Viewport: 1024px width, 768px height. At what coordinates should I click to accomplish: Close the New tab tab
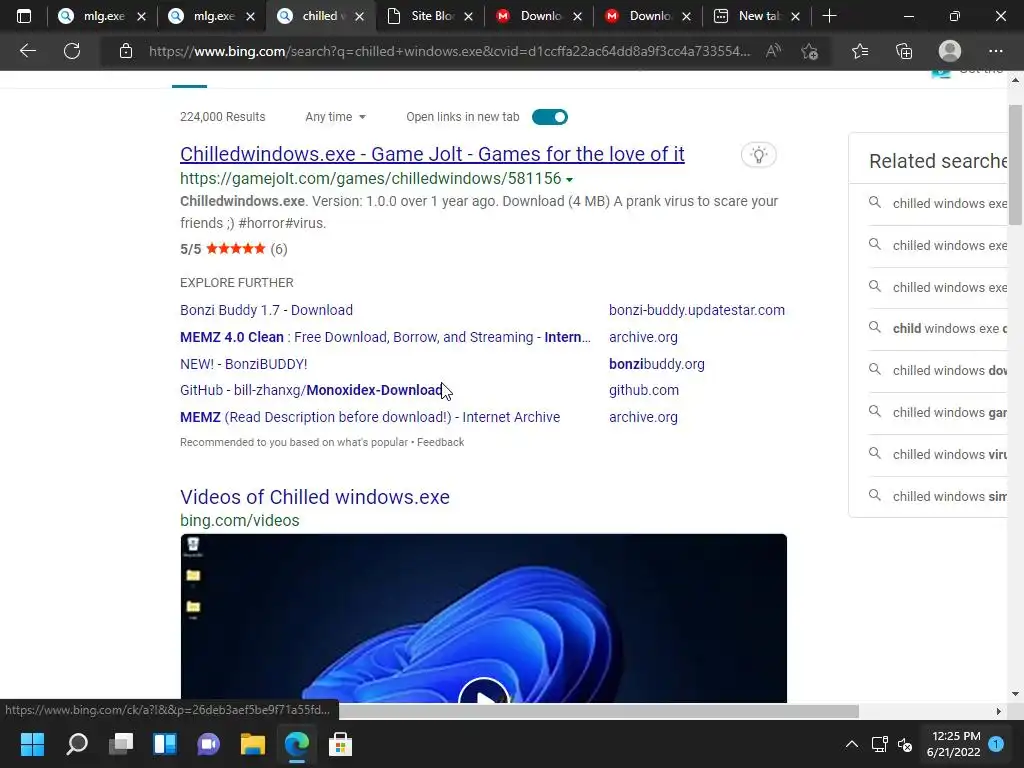pos(795,17)
